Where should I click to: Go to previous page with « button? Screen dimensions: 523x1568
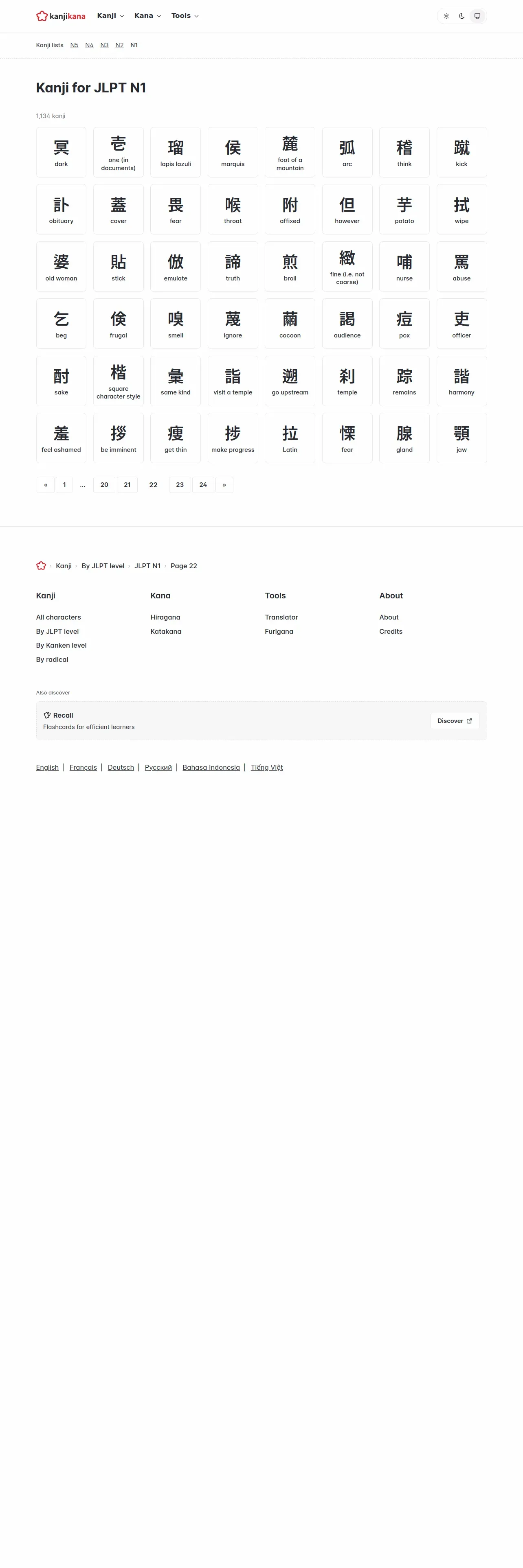[46, 484]
